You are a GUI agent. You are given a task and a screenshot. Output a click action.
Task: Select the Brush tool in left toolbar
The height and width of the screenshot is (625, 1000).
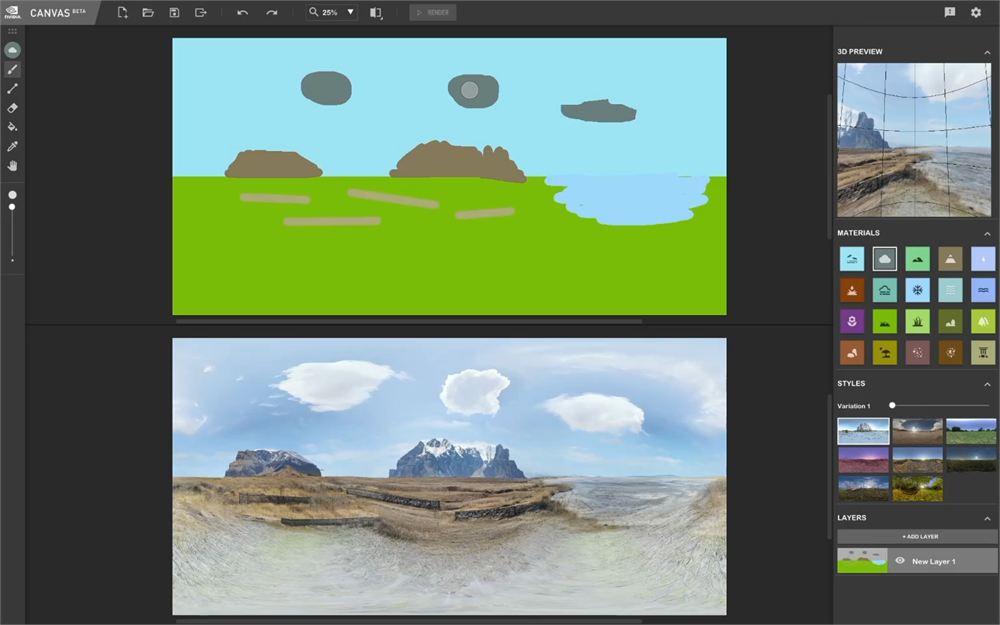12,70
